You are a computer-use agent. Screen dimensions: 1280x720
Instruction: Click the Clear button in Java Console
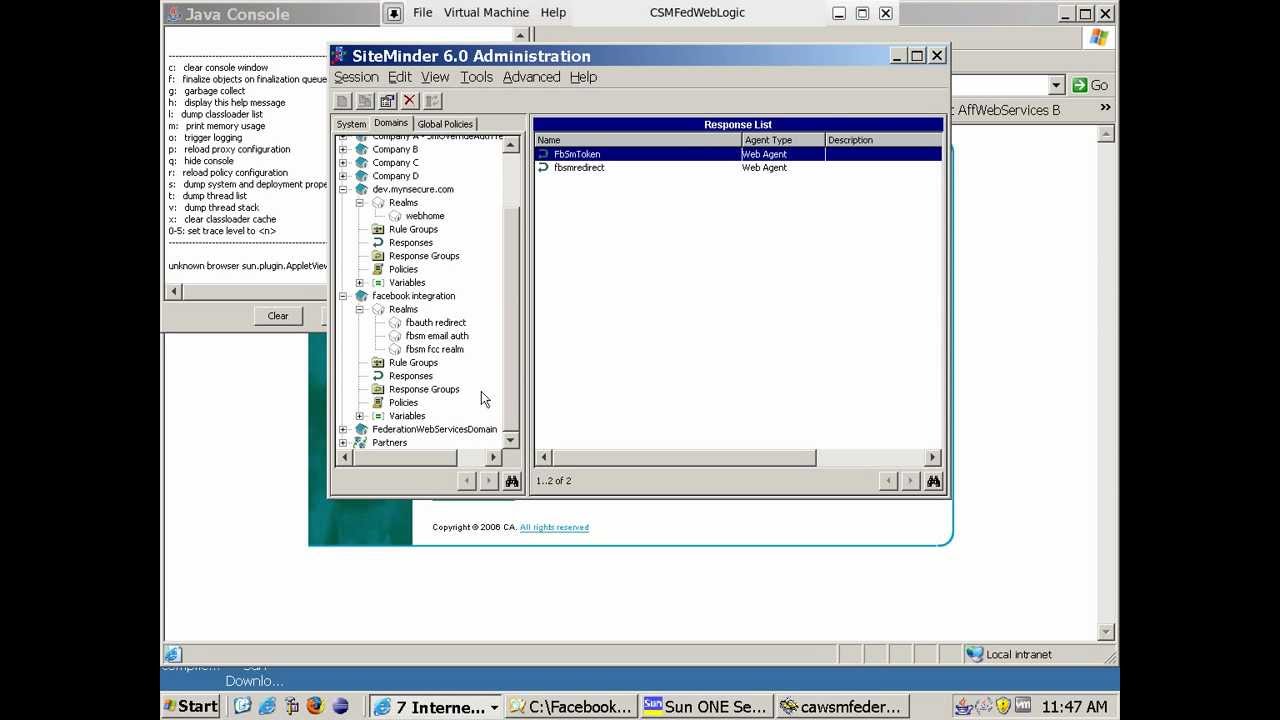coord(278,316)
